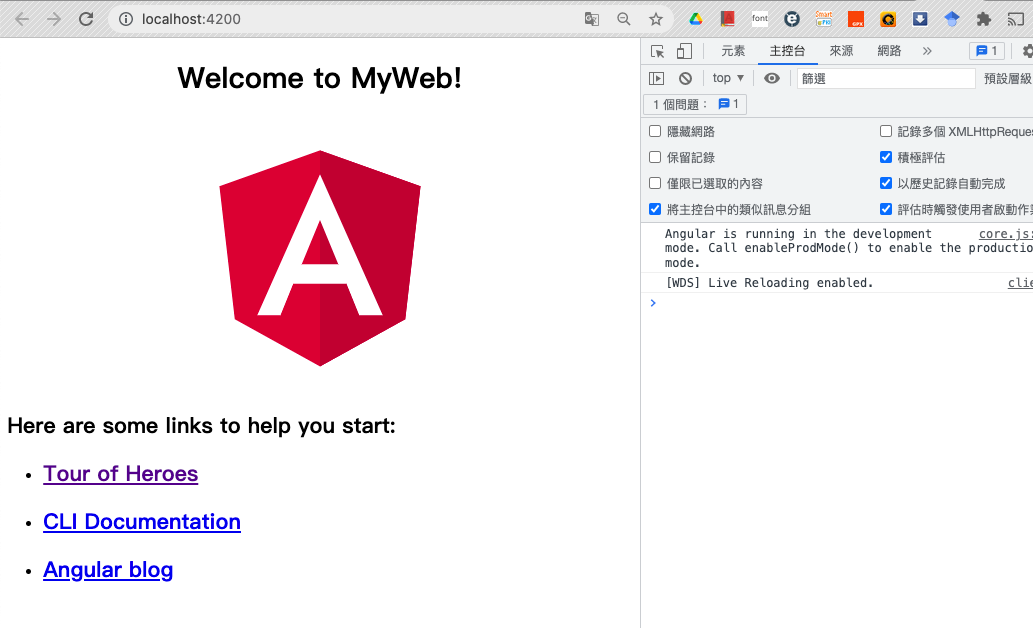Open the blue pentagon-shaped extension
The height and width of the screenshot is (628, 1033).
952,19
